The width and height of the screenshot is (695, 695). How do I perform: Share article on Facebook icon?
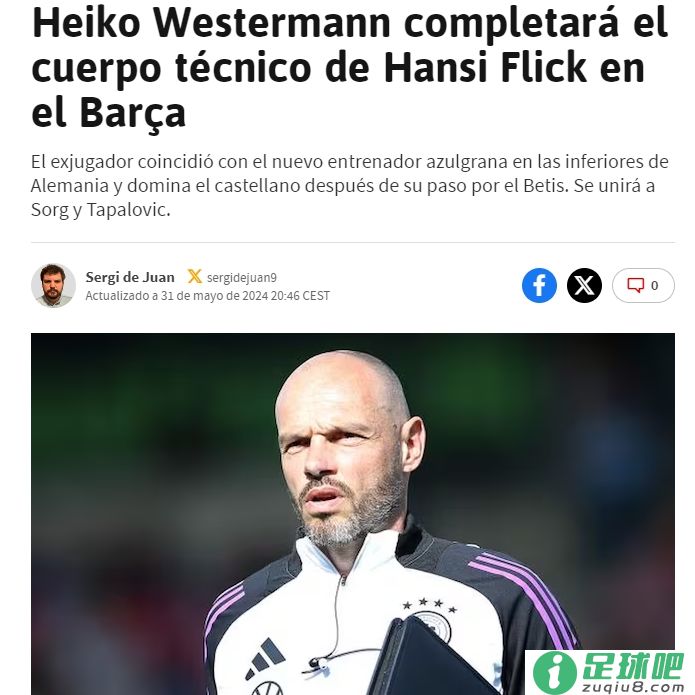pos(539,285)
